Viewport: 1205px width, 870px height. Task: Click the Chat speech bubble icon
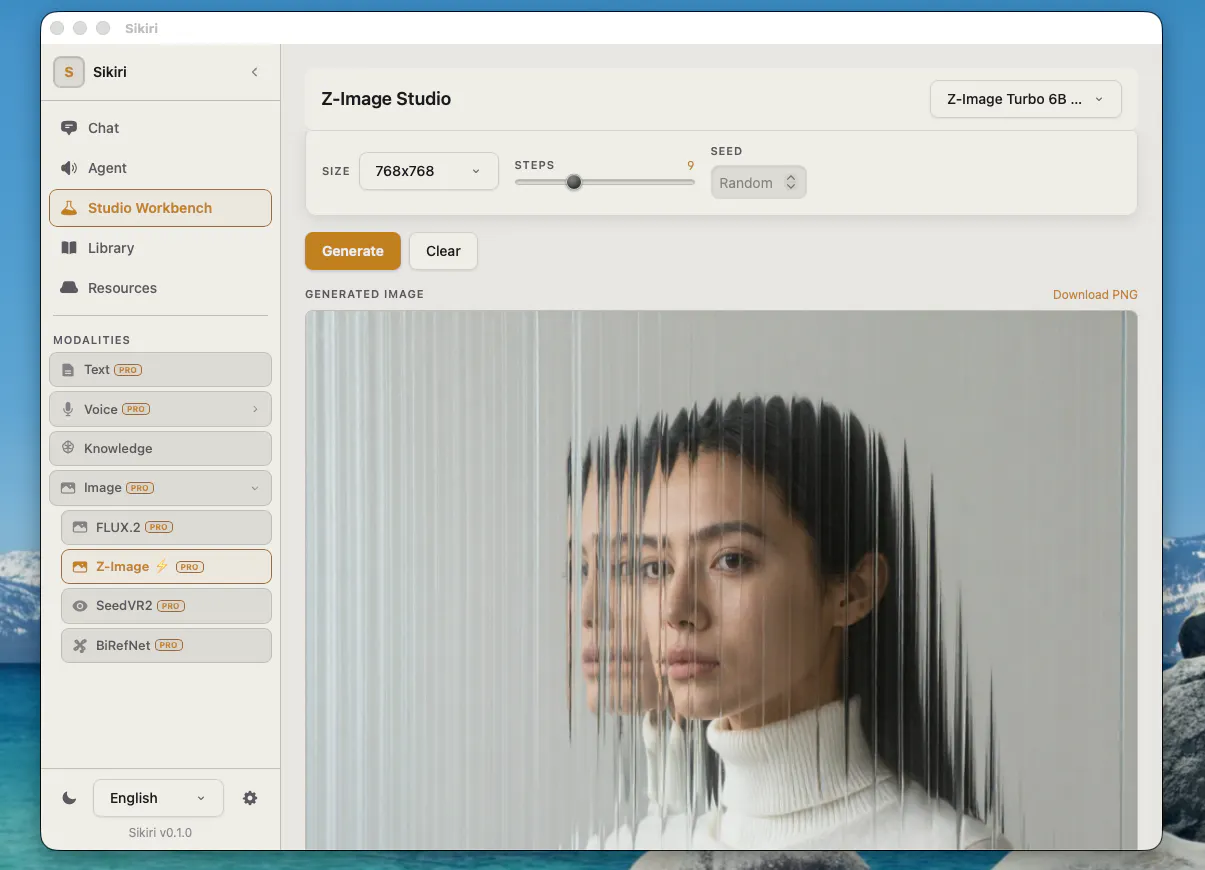69,128
